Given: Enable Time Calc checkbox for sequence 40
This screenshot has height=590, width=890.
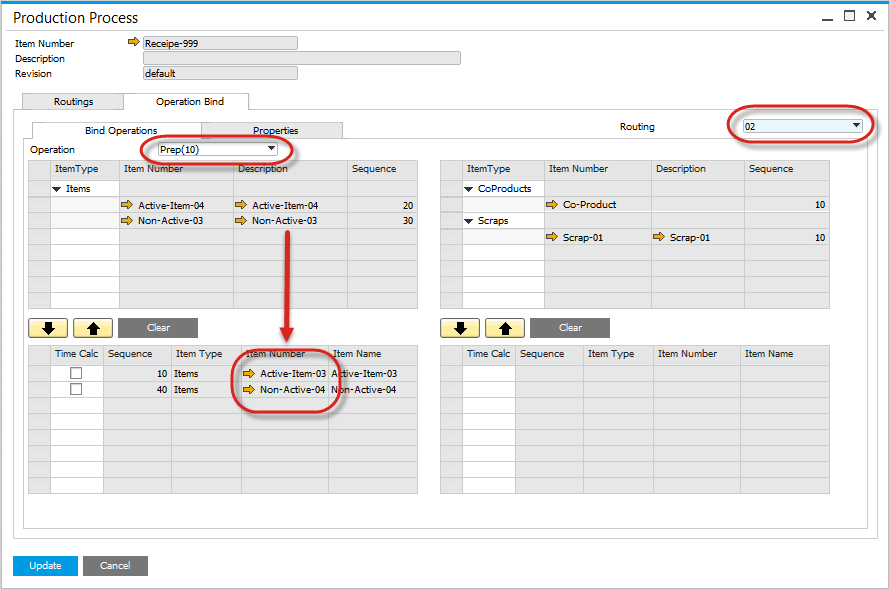Looking at the screenshot, I should pos(76,389).
